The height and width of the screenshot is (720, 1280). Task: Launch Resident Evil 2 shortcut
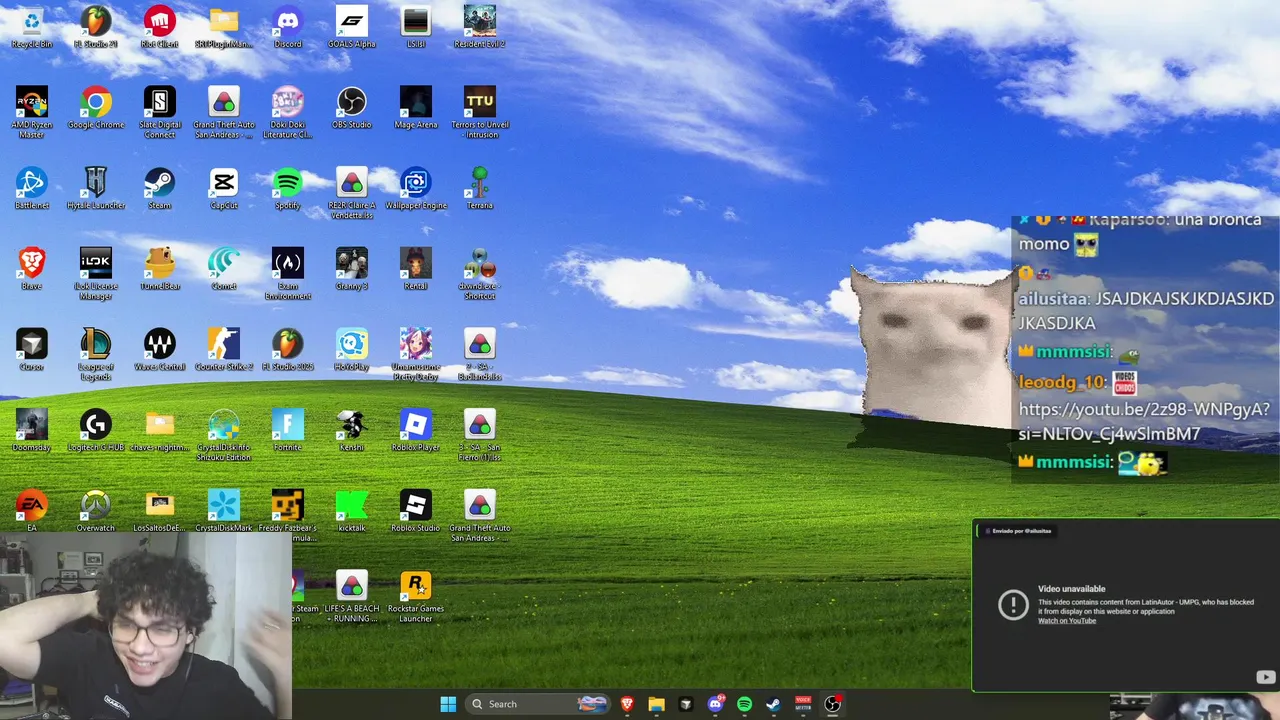click(x=480, y=26)
